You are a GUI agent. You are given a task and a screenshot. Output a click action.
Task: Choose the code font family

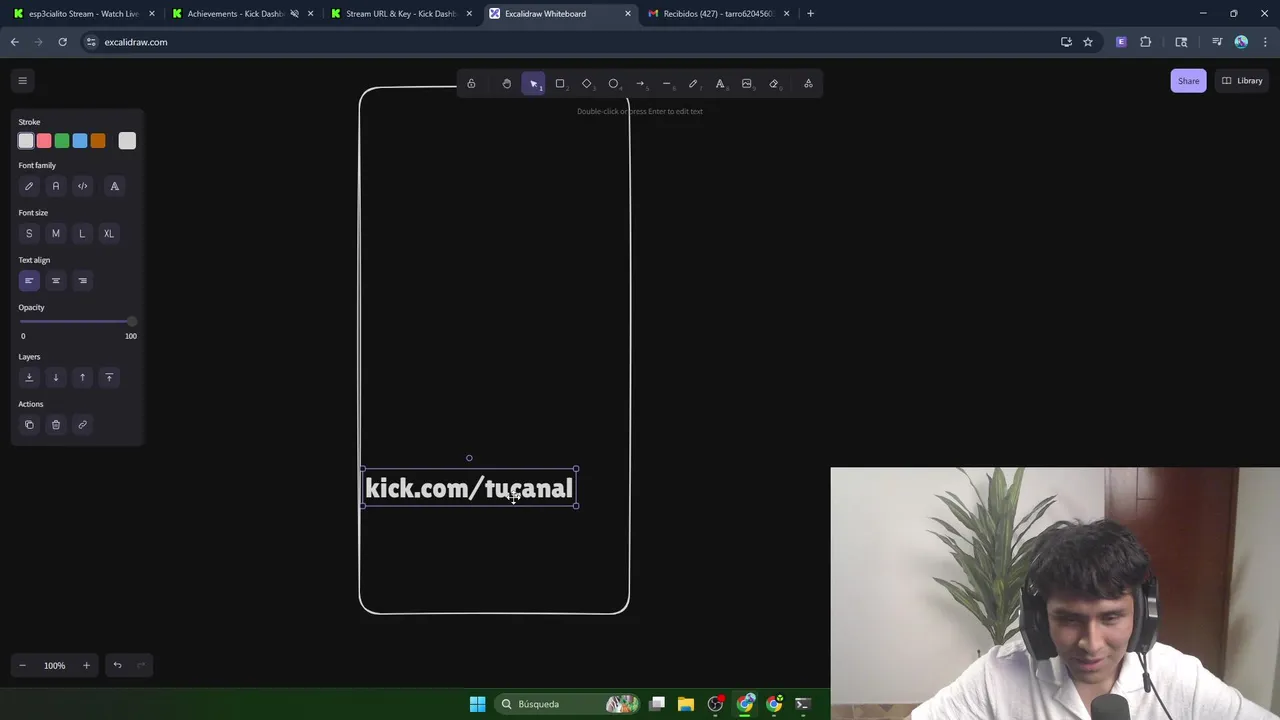click(x=83, y=186)
